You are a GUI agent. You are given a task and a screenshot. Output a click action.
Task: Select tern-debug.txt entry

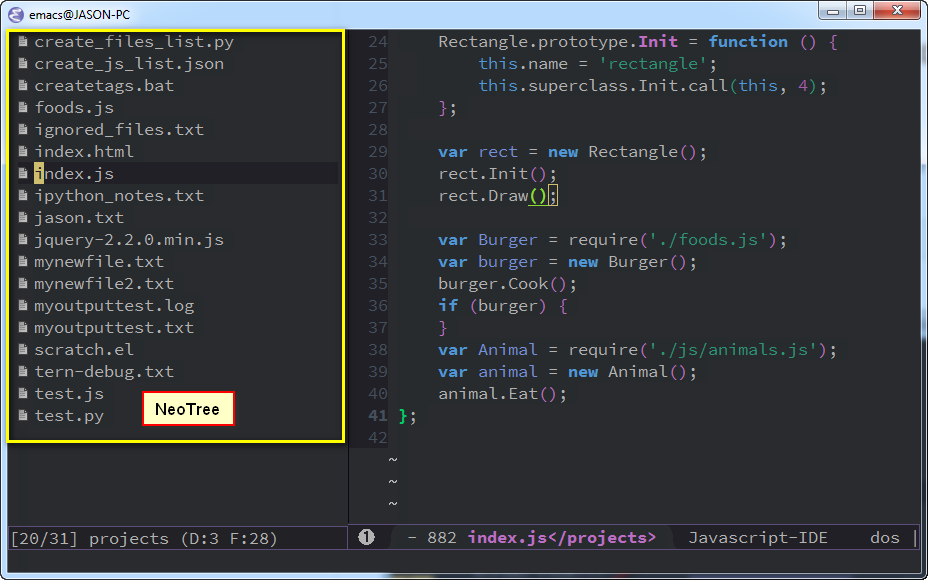pos(104,372)
